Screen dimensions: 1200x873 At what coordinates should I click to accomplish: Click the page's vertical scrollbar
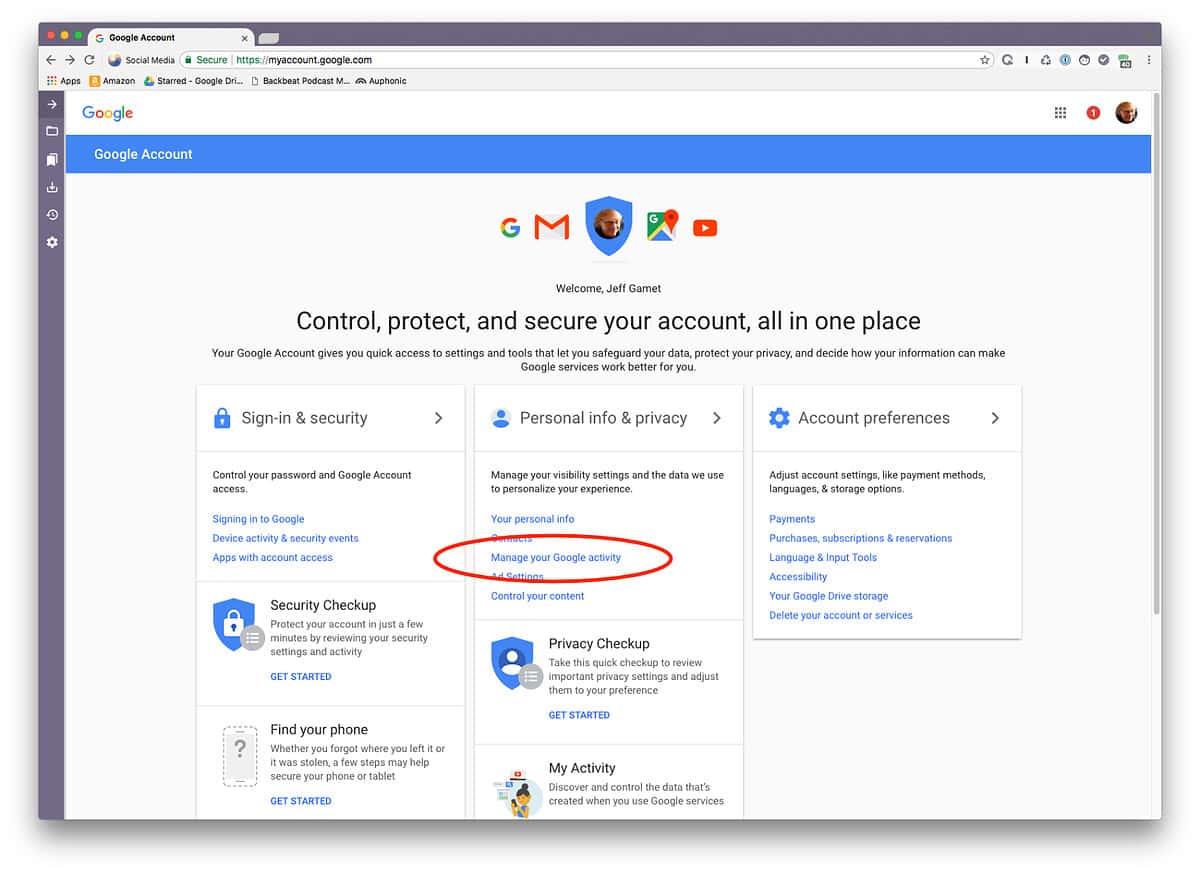coord(1157,353)
